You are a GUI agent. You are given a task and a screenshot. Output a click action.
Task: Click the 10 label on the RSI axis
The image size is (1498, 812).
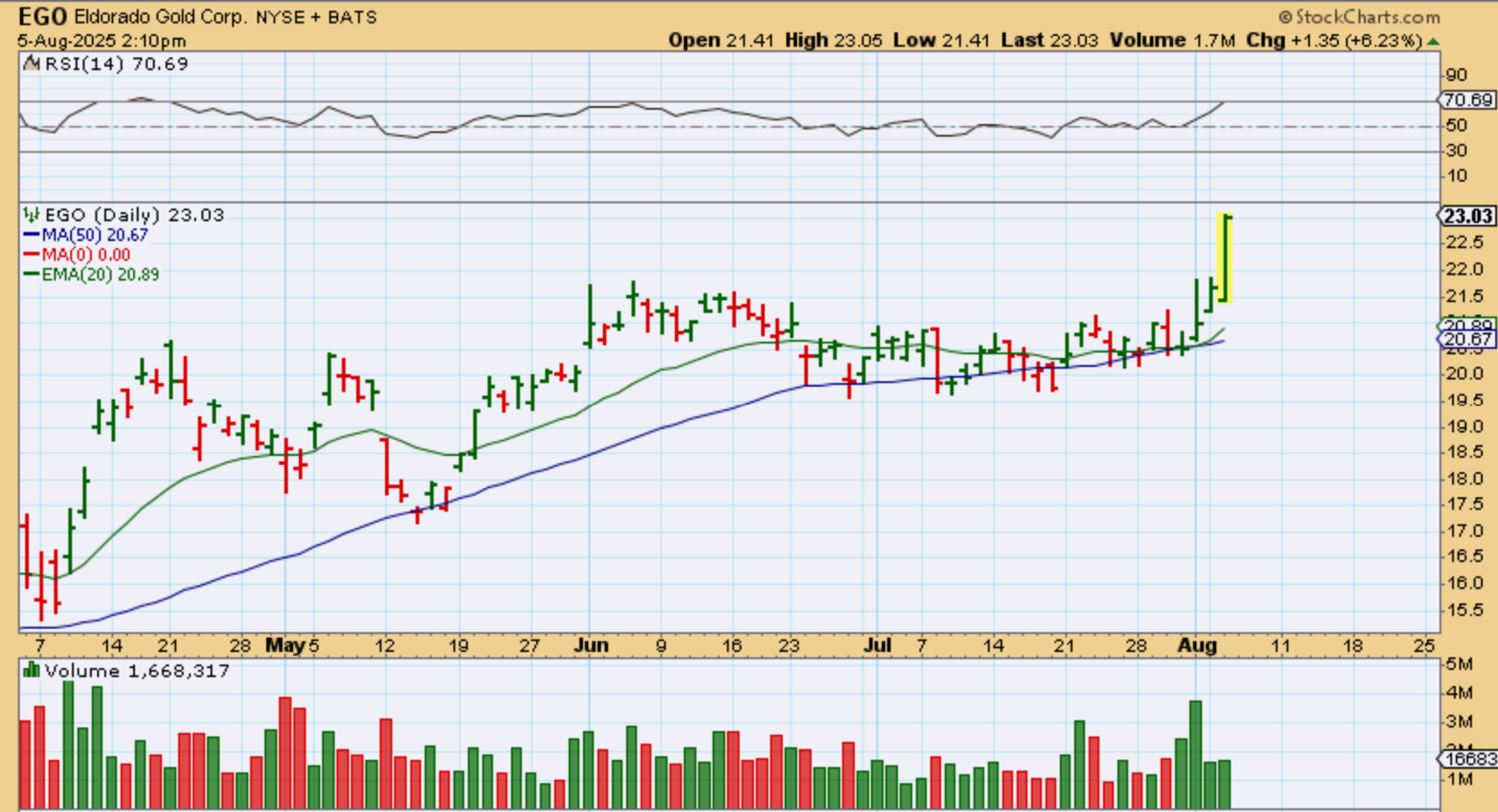(x=1457, y=175)
